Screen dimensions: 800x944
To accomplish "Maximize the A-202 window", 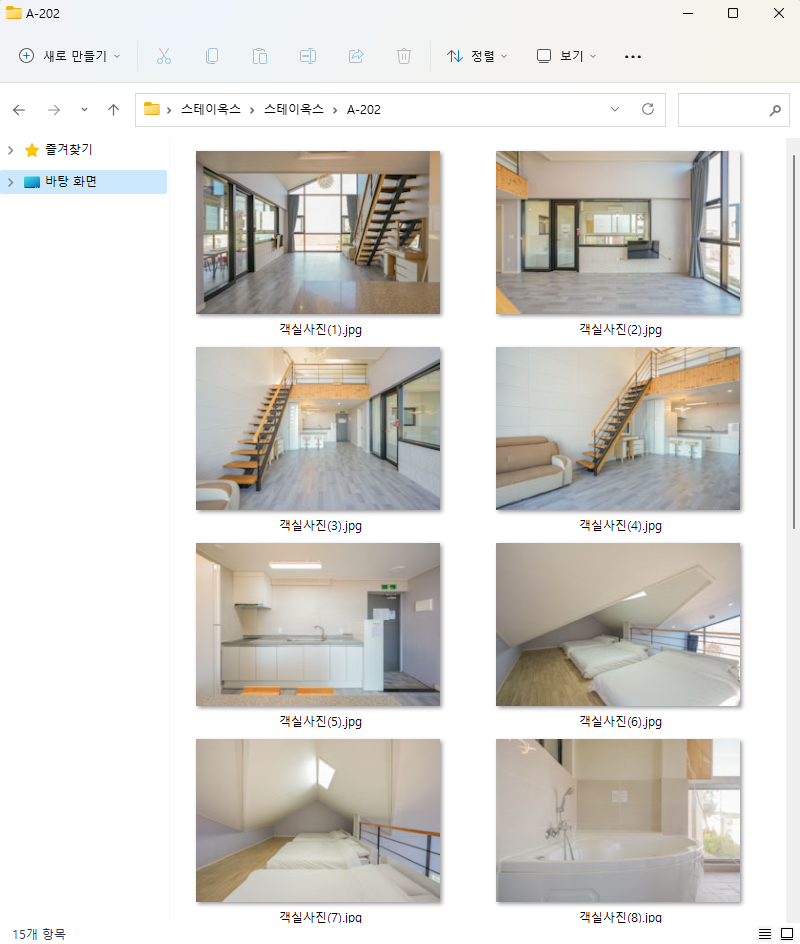I will click(733, 13).
